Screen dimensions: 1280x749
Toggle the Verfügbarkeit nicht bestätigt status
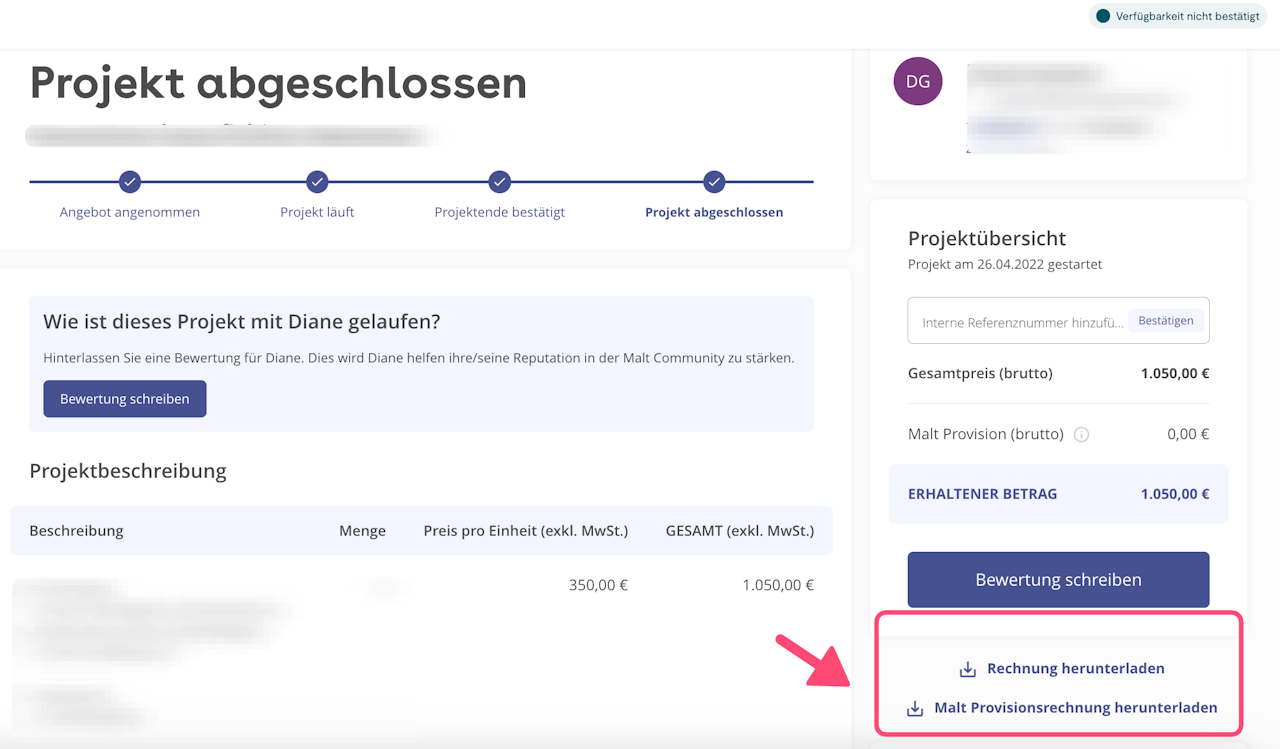point(1177,16)
